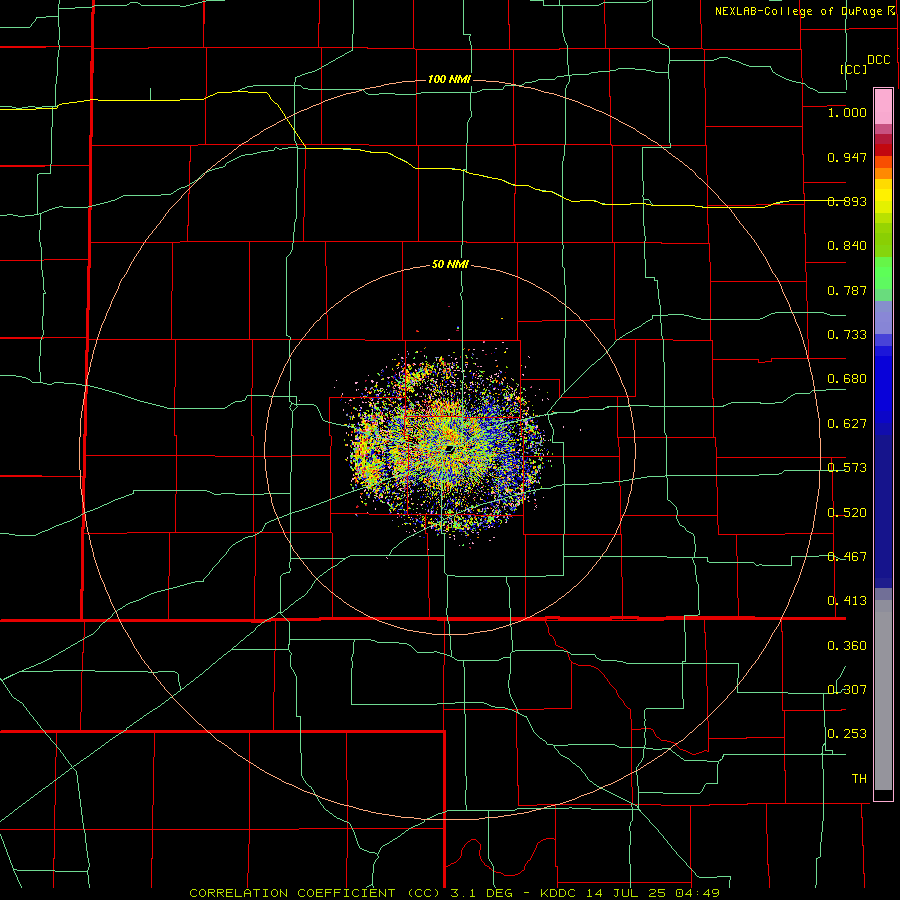
Task: Click the 0.680 color scale value
Action: pyautogui.click(x=847, y=379)
